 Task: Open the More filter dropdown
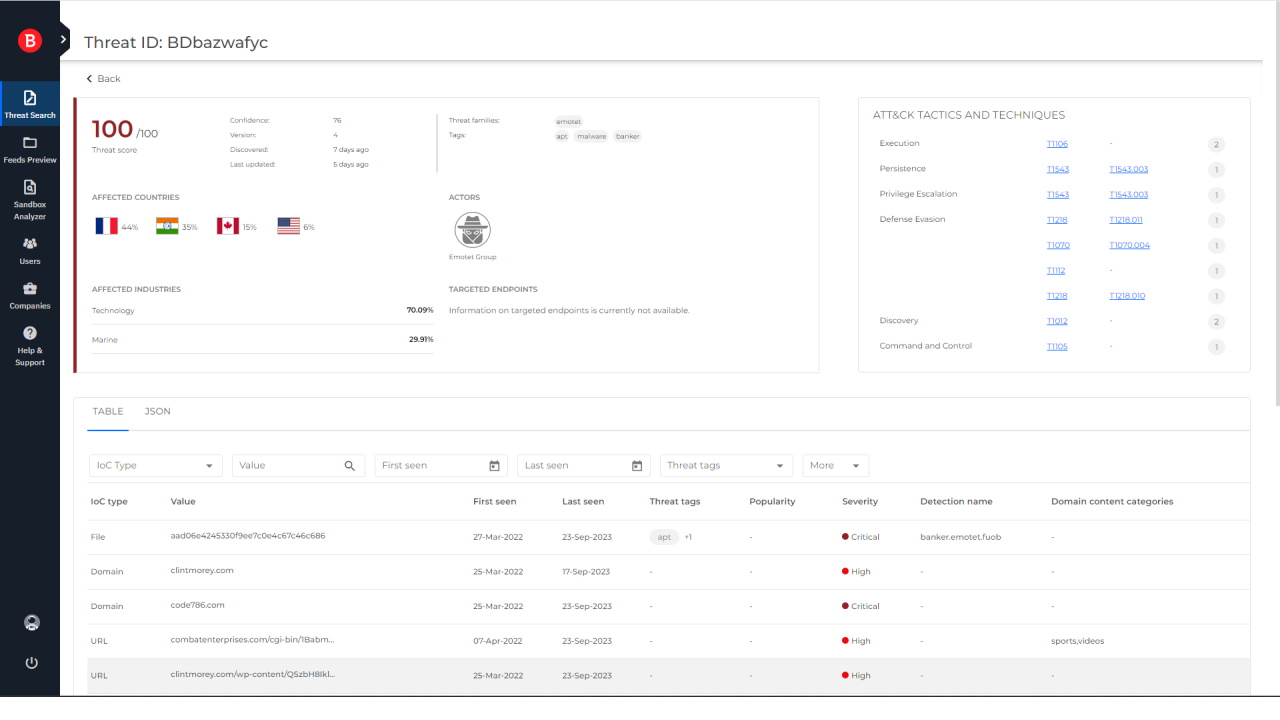(x=835, y=465)
